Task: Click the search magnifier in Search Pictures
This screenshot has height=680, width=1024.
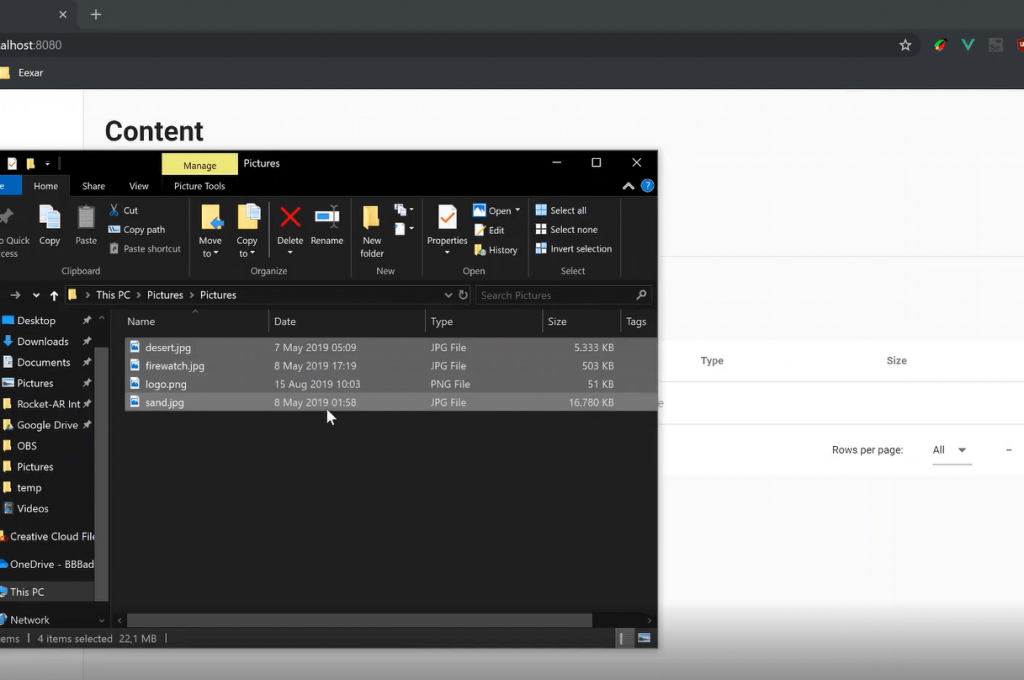Action: point(641,295)
